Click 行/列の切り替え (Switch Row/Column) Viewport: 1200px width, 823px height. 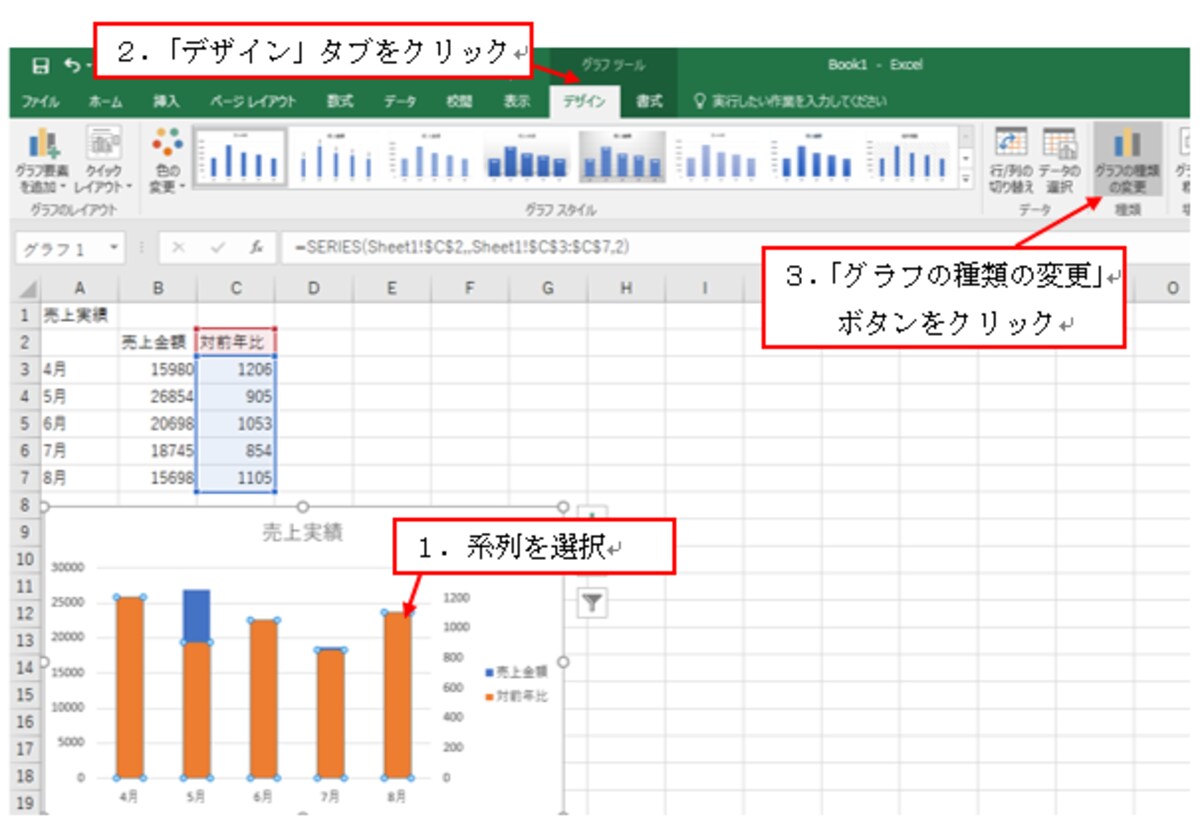click(x=1012, y=160)
